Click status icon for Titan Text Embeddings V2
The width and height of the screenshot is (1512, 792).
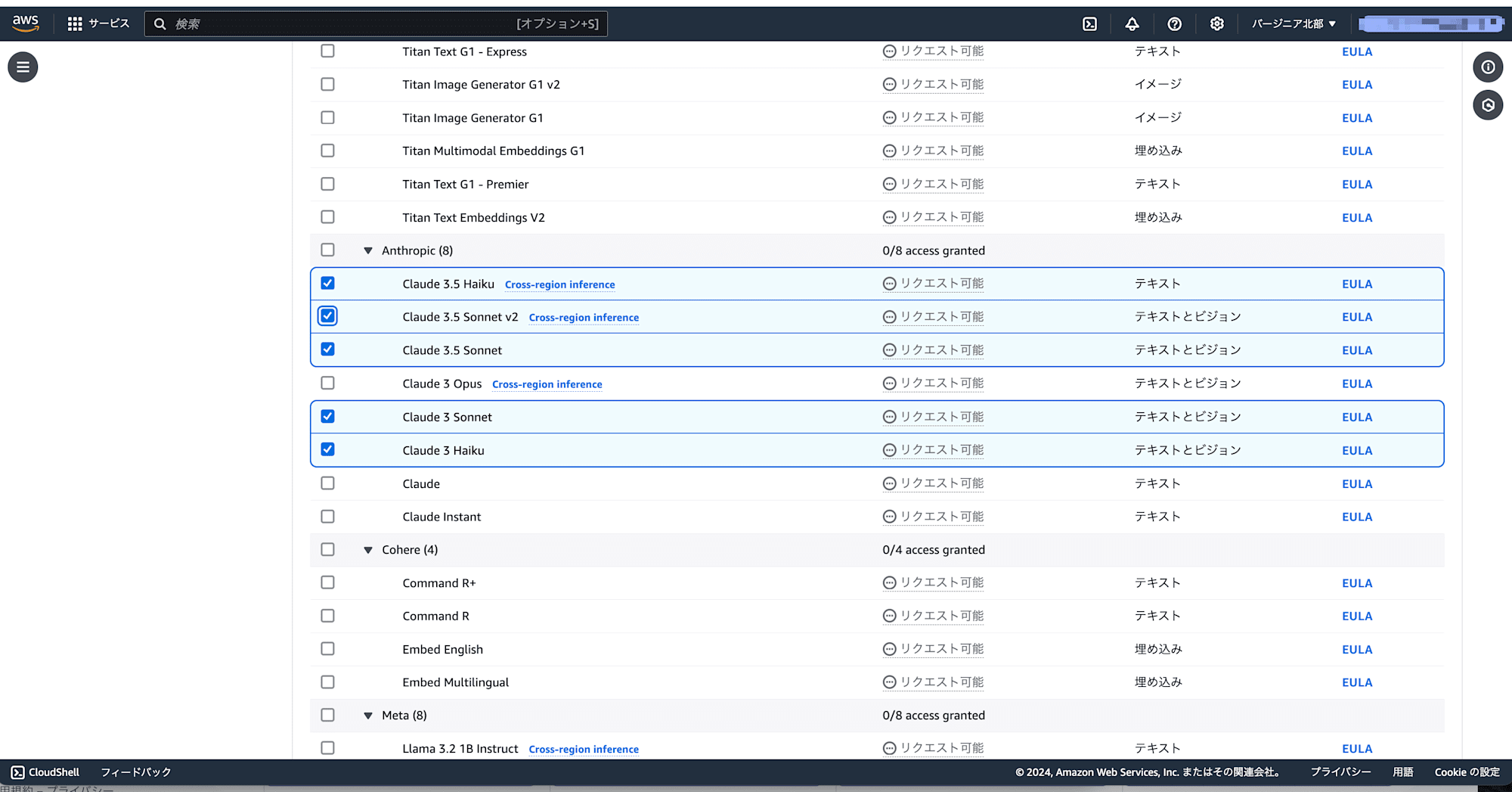[x=890, y=217]
